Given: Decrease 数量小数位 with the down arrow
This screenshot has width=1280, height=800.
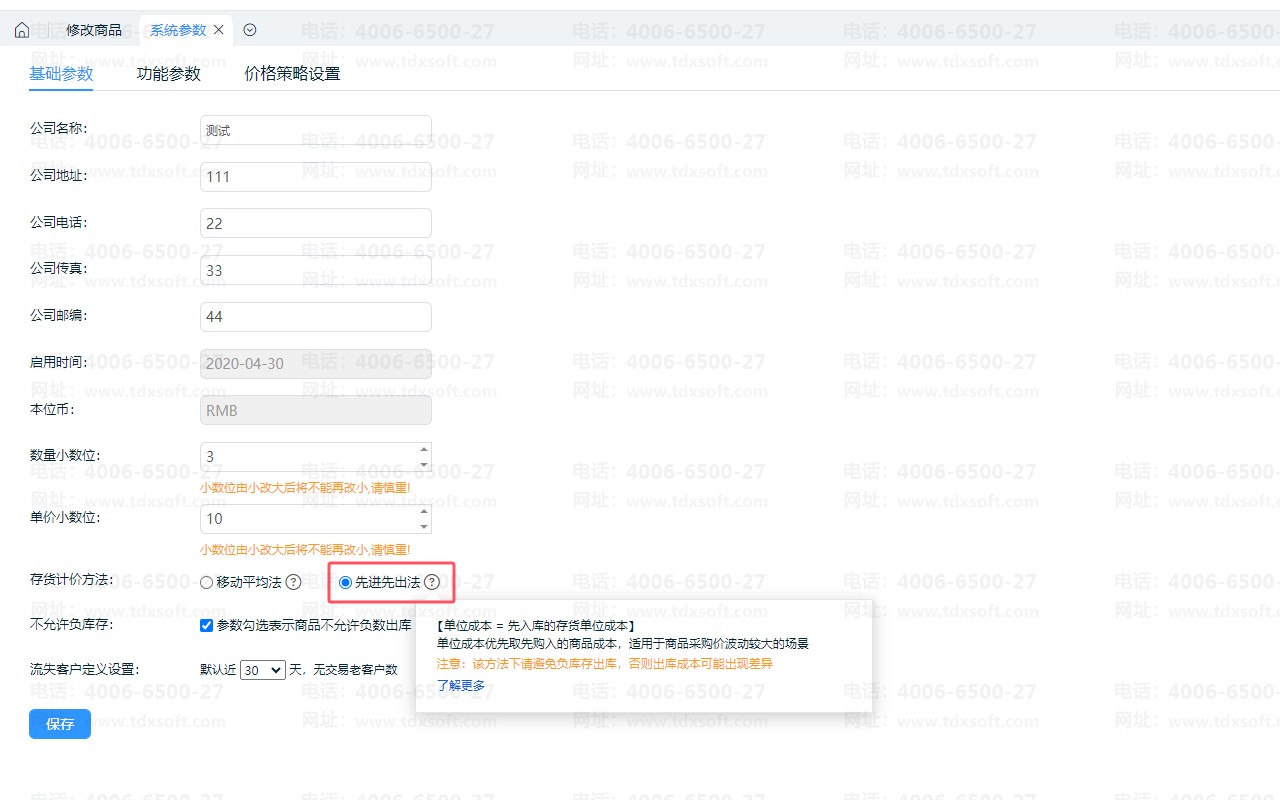Looking at the screenshot, I should tap(424, 464).
